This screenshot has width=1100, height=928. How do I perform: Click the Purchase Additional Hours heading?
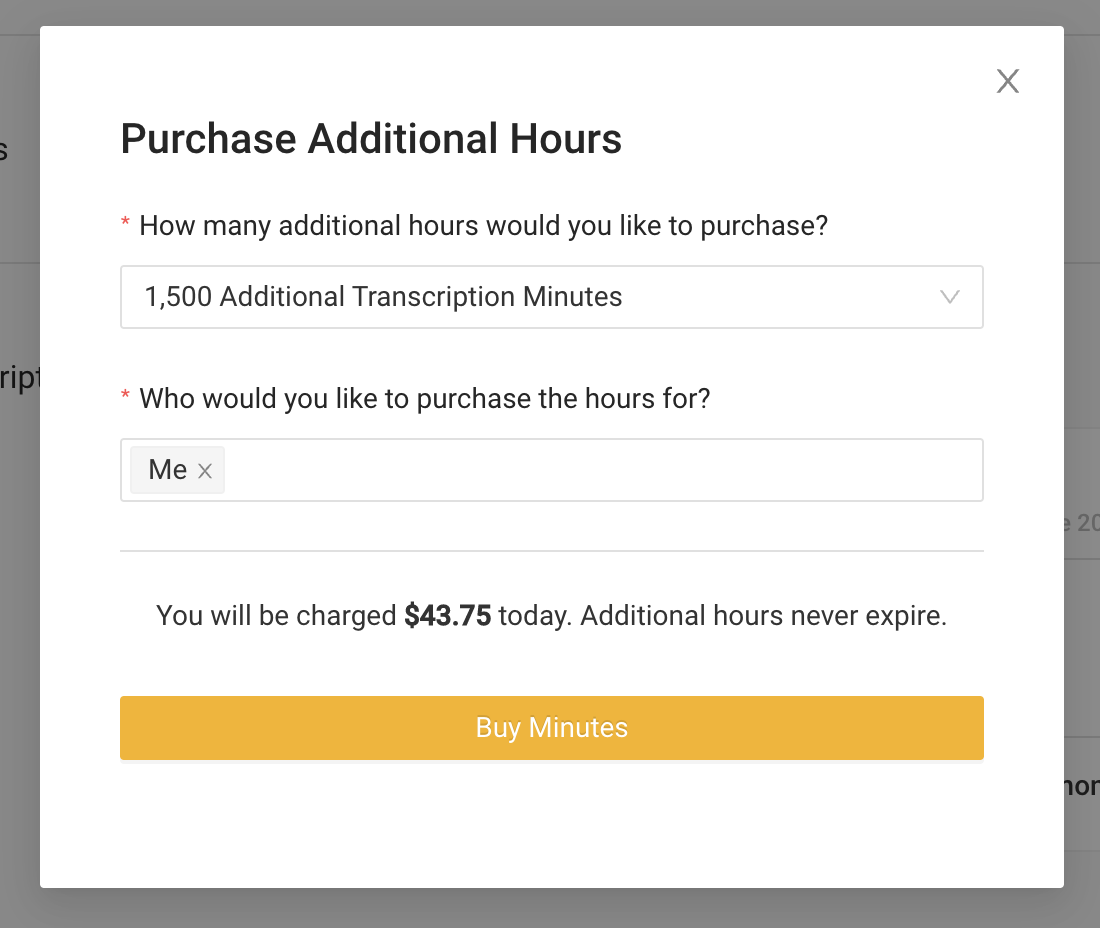point(371,139)
